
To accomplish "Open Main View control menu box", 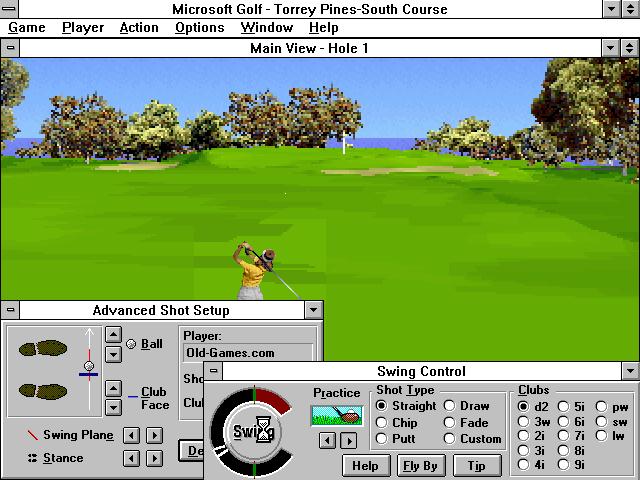I will pos(10,48).
